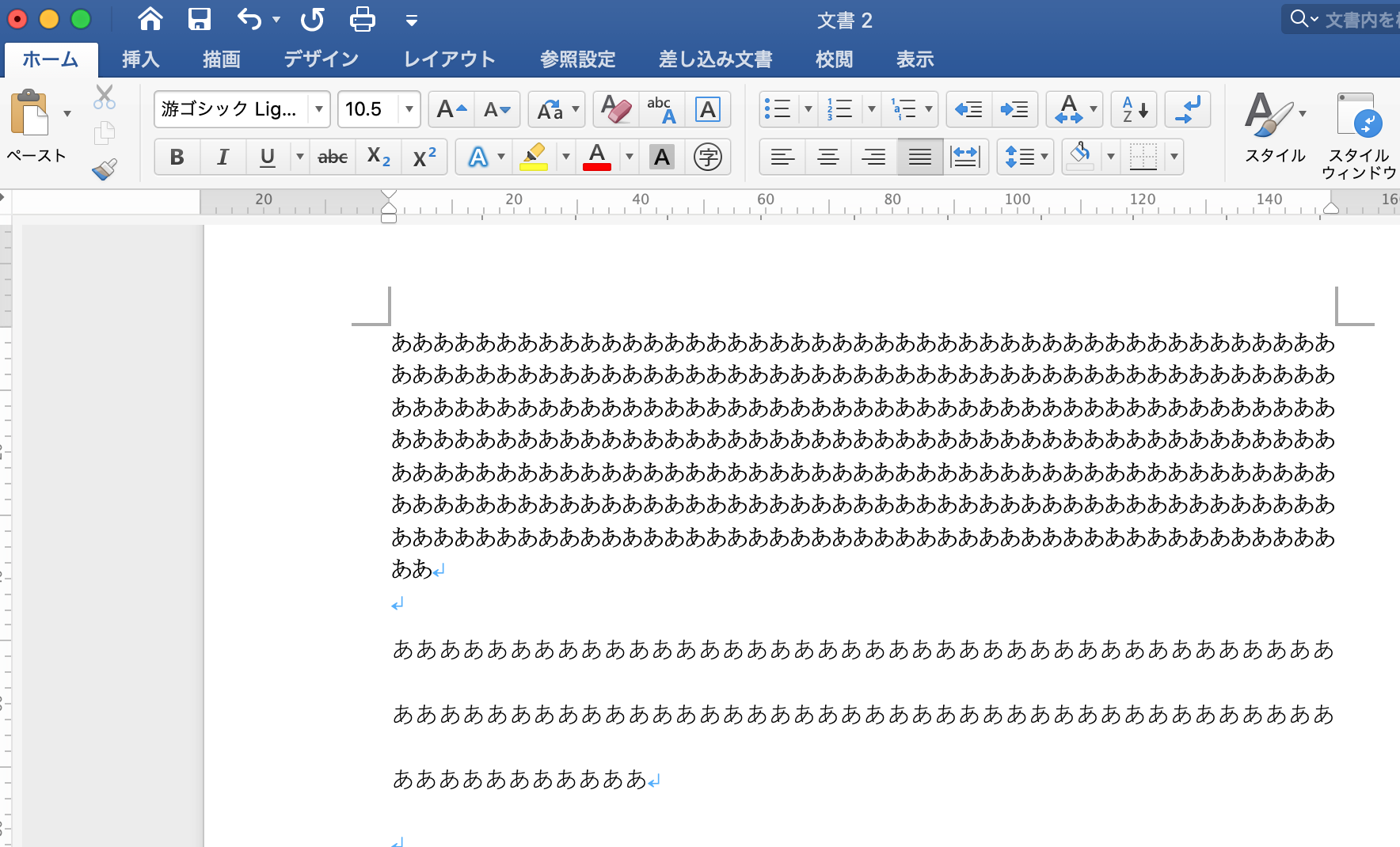This screenshot has height=847, width=1400.
Task: Click the Clear Formatting eraser icon
Action: coord(615,109)
